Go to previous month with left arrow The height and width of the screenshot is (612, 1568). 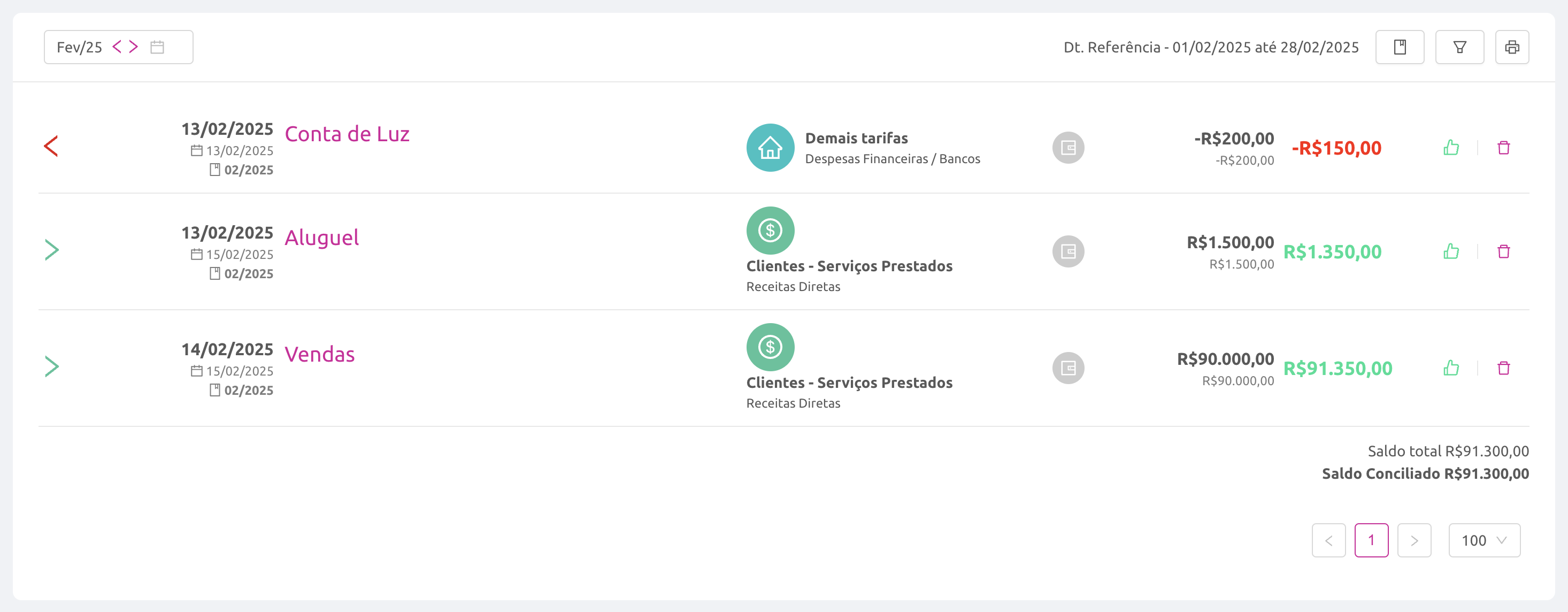pyautogui.click(x=117, y=47)
